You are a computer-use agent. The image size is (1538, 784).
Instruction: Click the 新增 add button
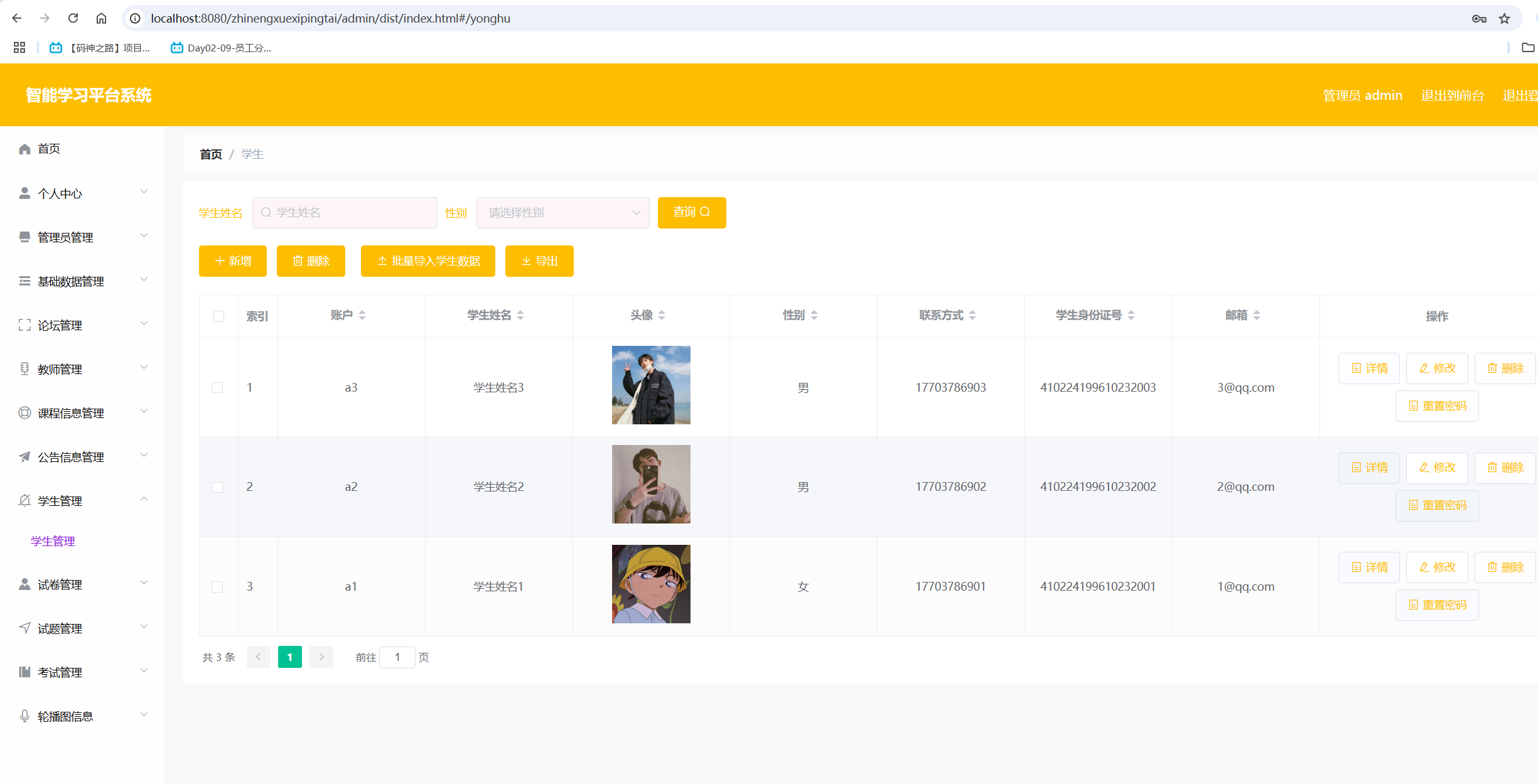[x=233, y=261]
